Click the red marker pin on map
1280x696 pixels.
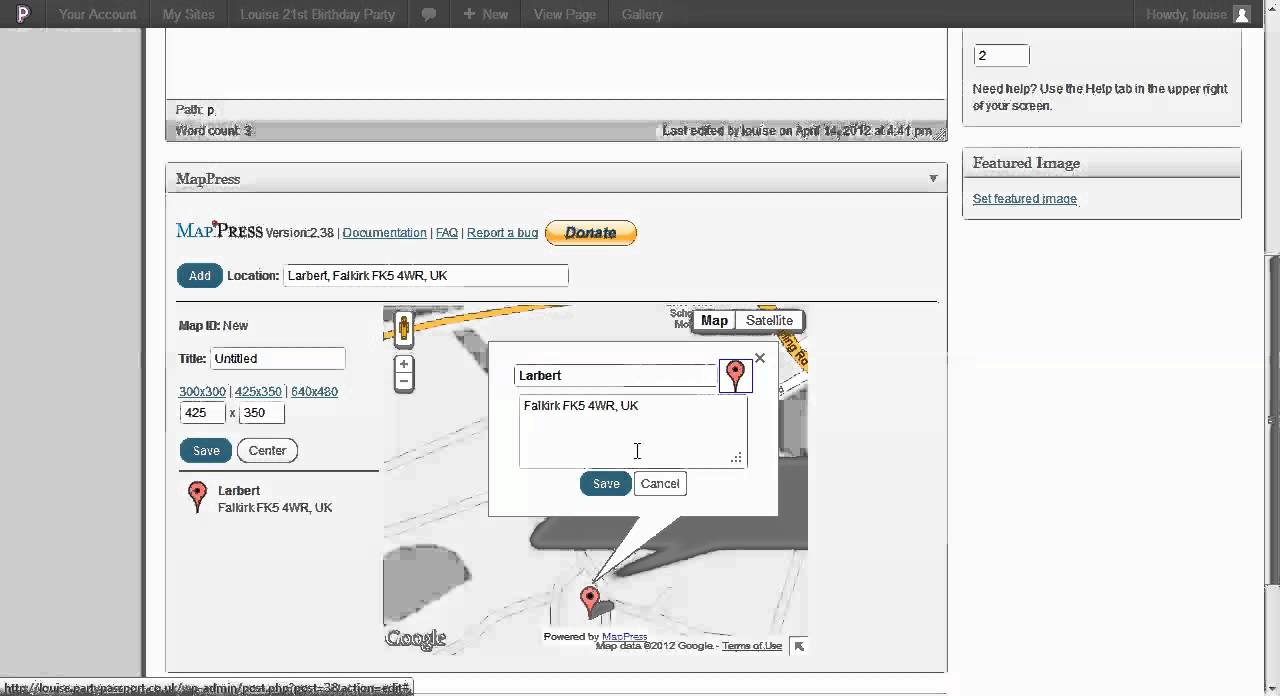click(x=590, y=600)
